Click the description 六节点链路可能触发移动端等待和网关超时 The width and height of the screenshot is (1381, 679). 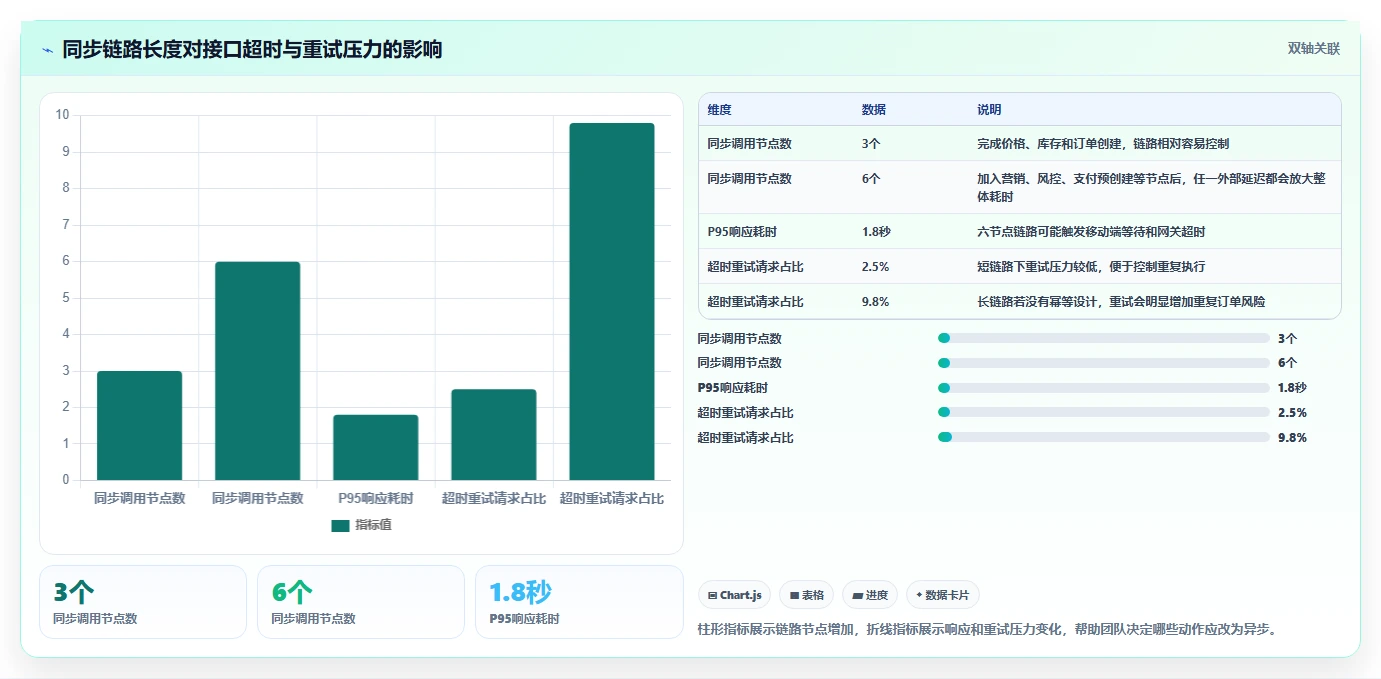[1091, 231]
